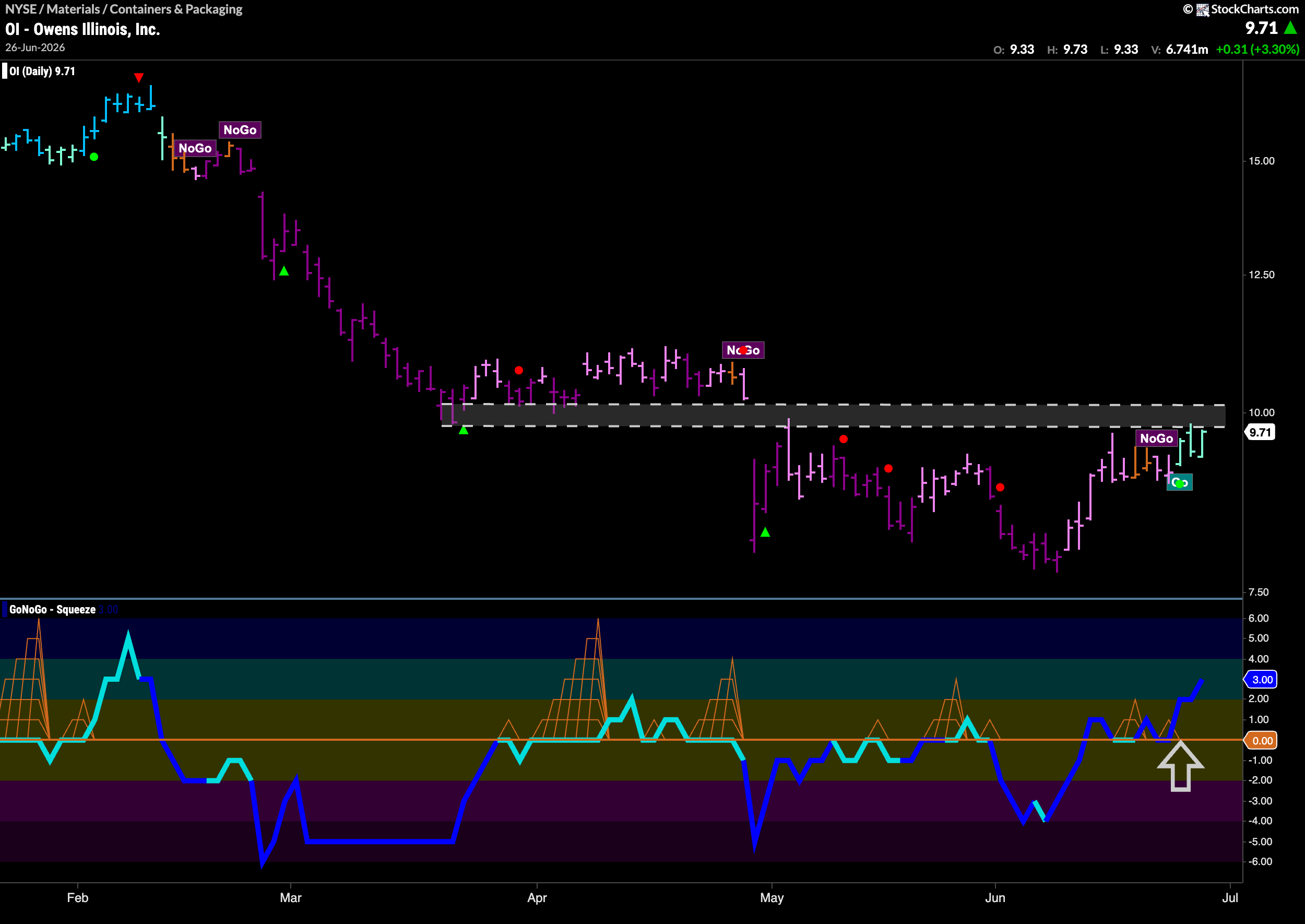Click the low value 'L: 9.33'
Image resolution: width=1305 pixels, height=924 pixels.
[1119, 50]
